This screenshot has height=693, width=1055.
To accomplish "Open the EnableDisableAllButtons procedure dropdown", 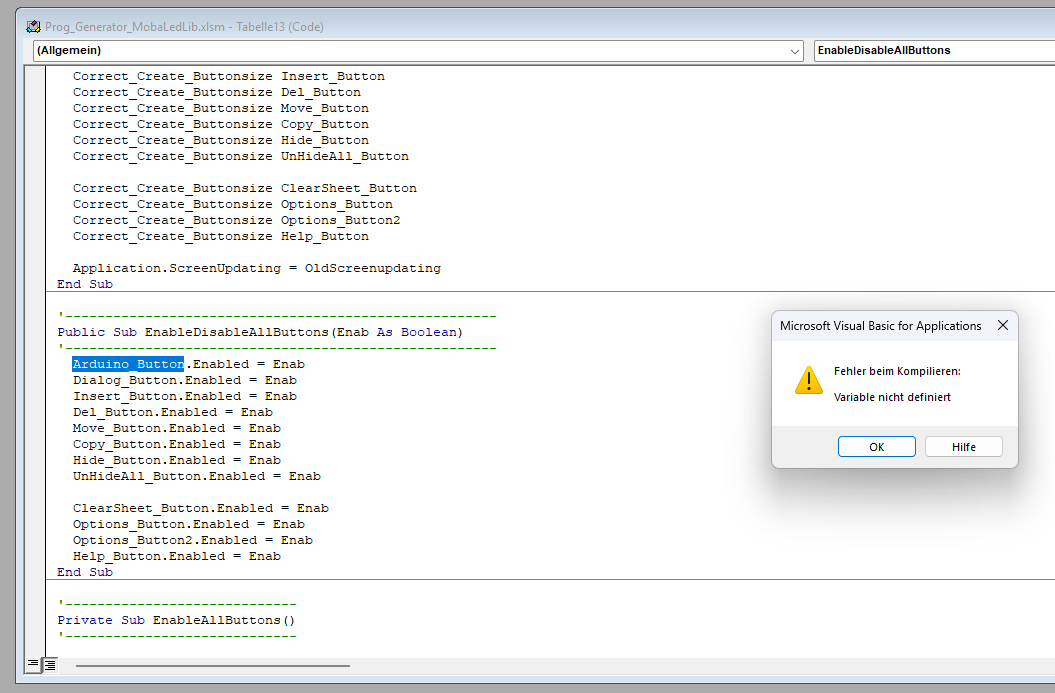I will [930, 50].
